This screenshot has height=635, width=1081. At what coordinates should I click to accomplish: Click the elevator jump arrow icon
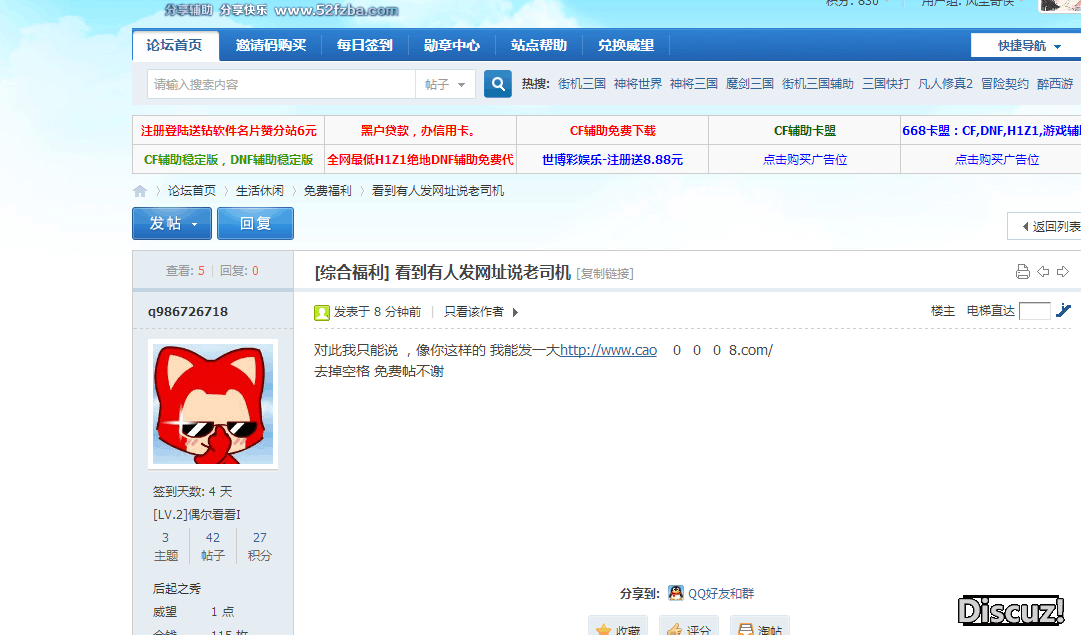pyautogui.click(x=1064, y=311)
